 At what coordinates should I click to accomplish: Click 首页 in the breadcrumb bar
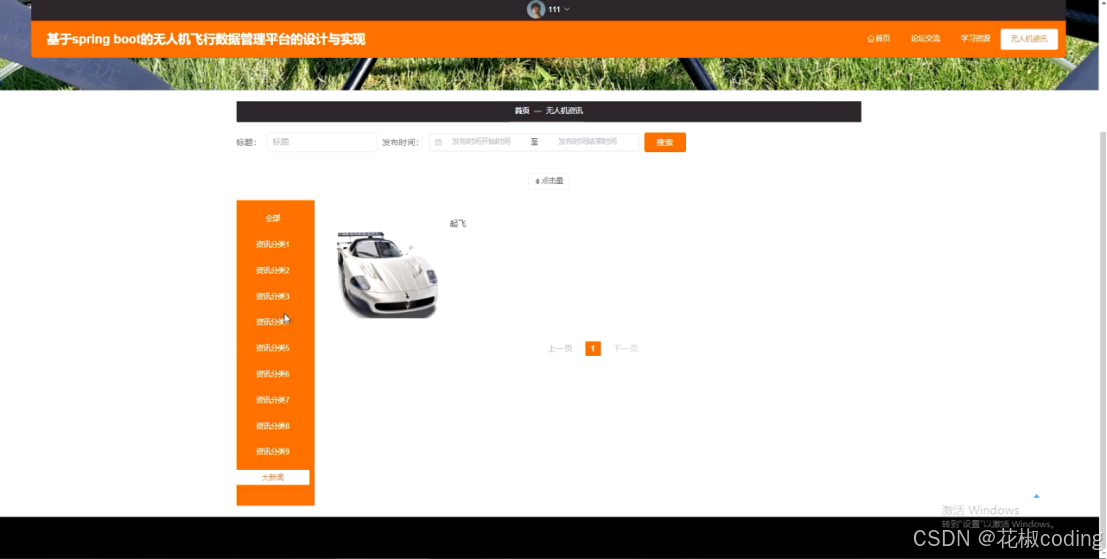click(522, 111)
